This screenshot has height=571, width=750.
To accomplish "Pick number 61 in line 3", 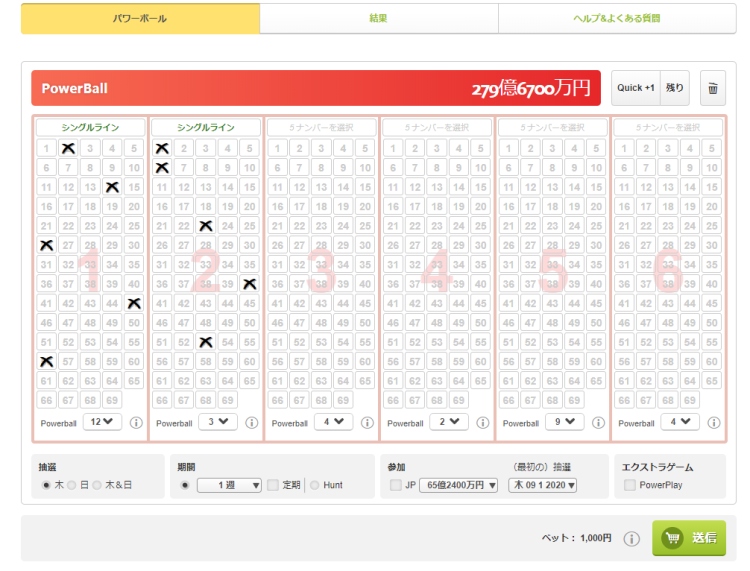I will [277, 381].
